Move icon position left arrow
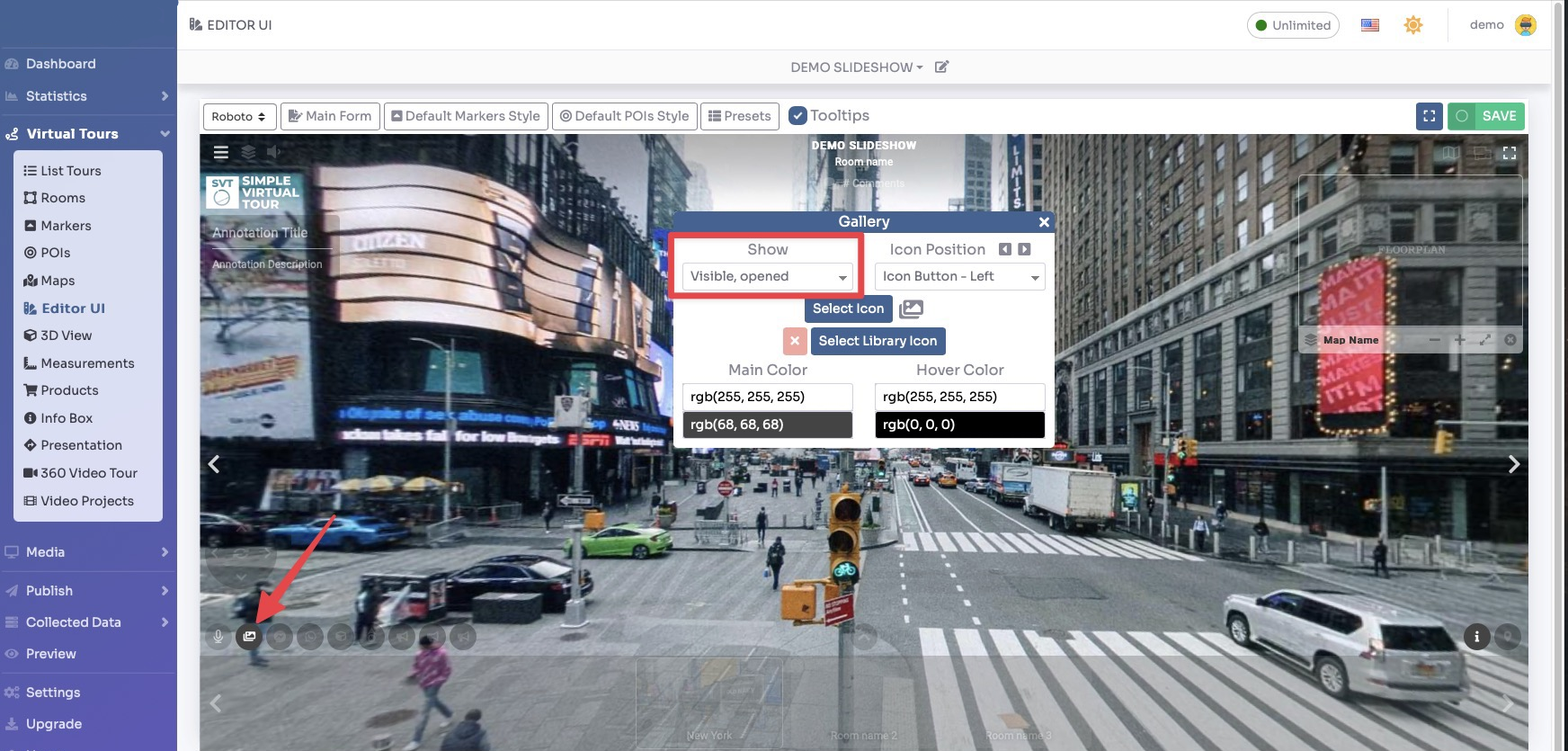 click(1005, 249)
